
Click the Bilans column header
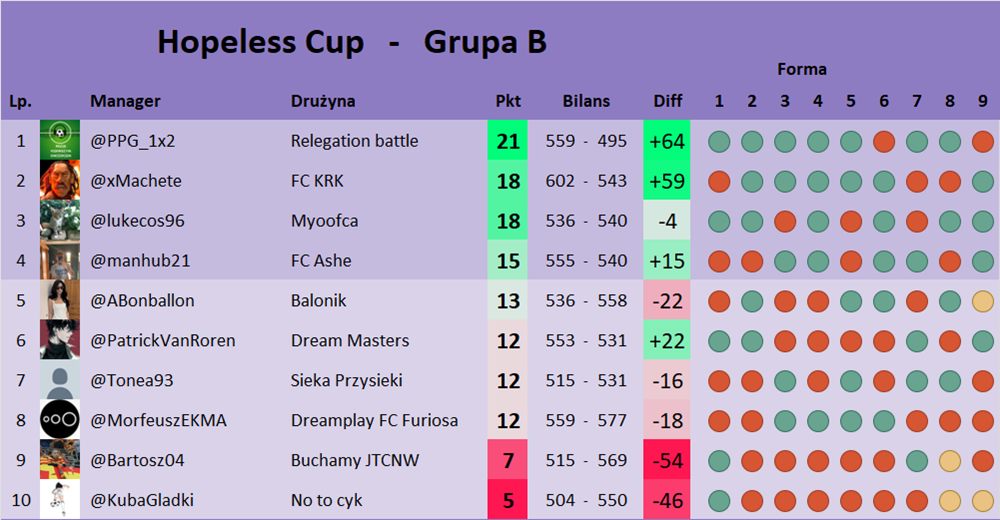[x=586, y=101]
